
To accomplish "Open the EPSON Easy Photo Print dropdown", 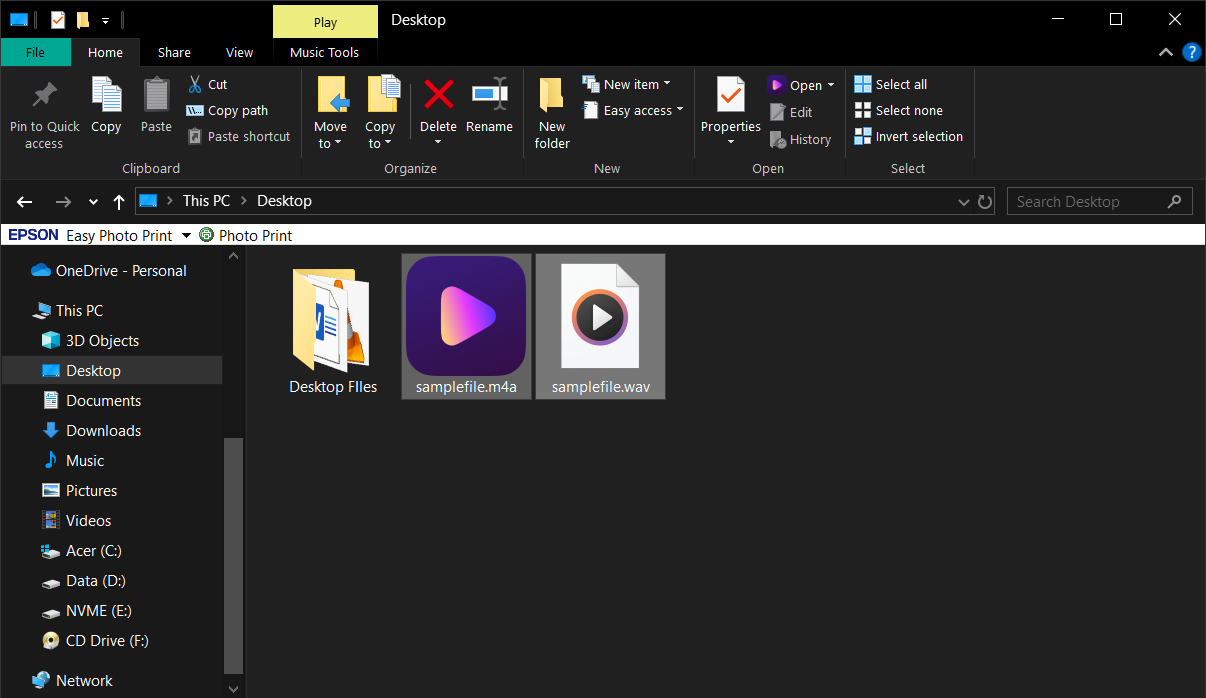I will point(186,235).
